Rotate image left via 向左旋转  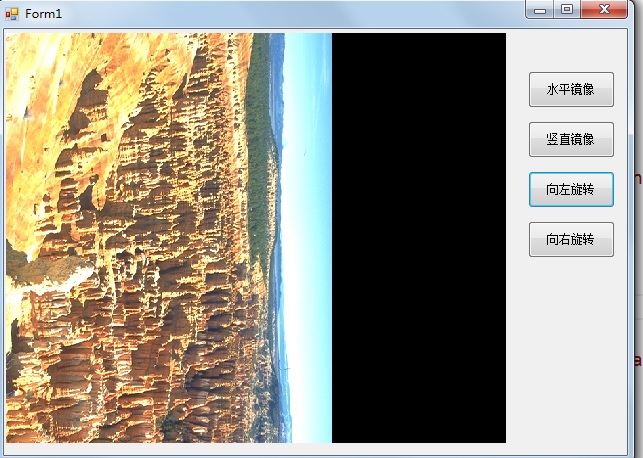pyautogui.click(x=571, y=189)
